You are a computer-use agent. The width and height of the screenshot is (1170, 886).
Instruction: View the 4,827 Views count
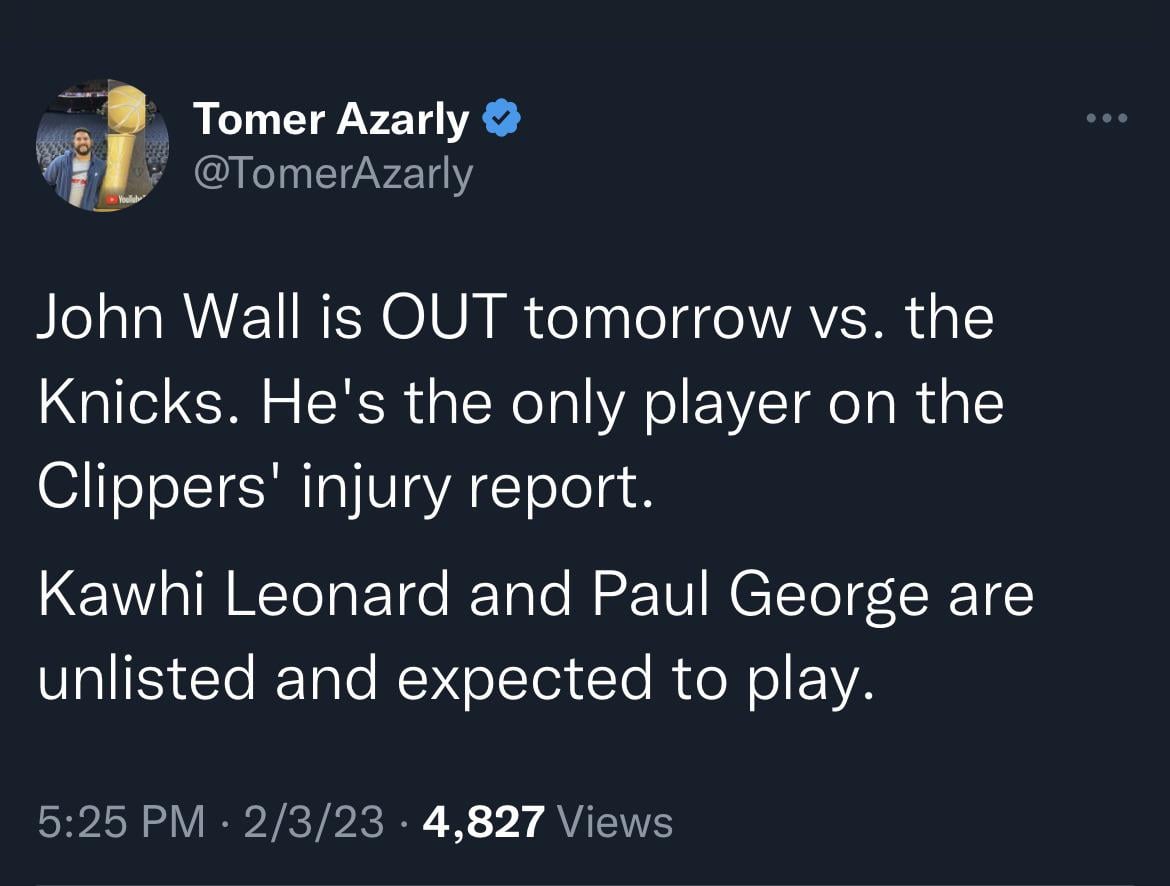pos(548,822)
